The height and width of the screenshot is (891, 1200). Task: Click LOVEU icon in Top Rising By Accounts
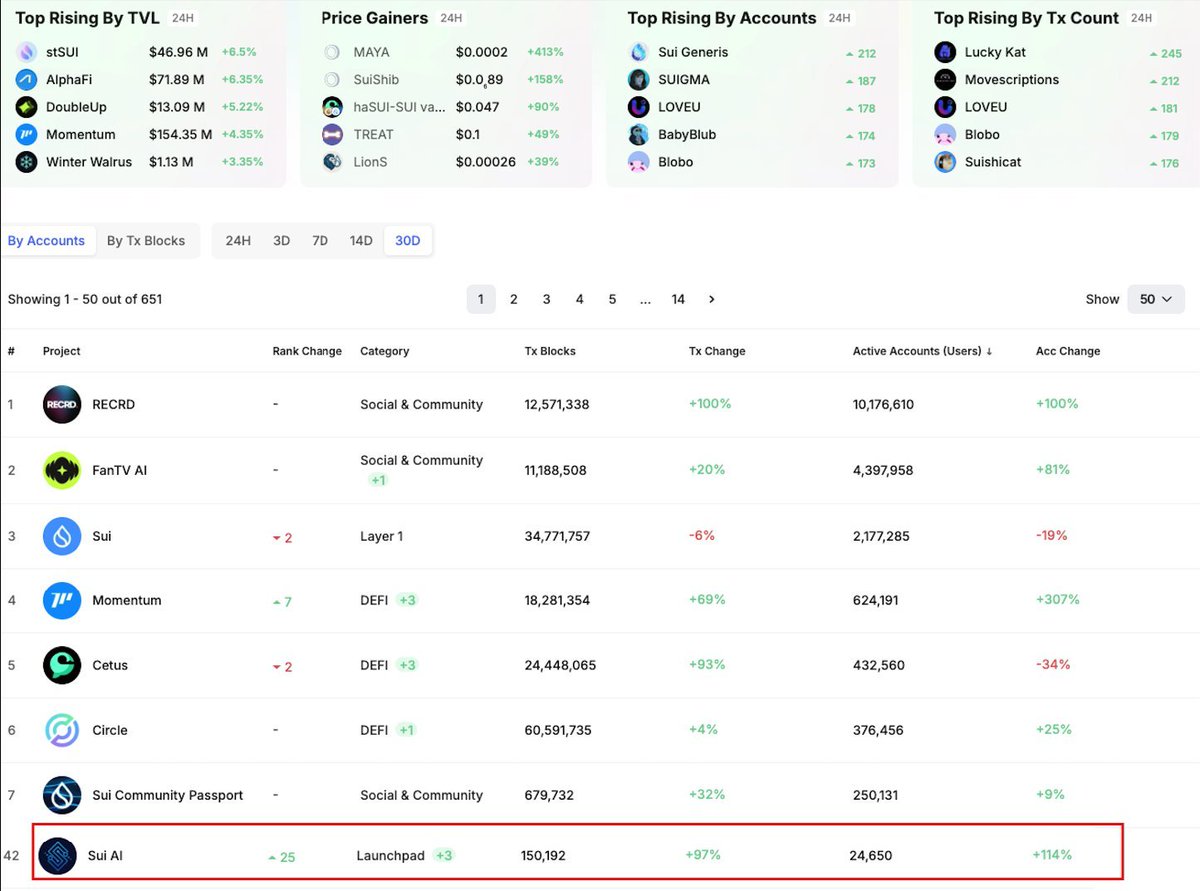639,107
